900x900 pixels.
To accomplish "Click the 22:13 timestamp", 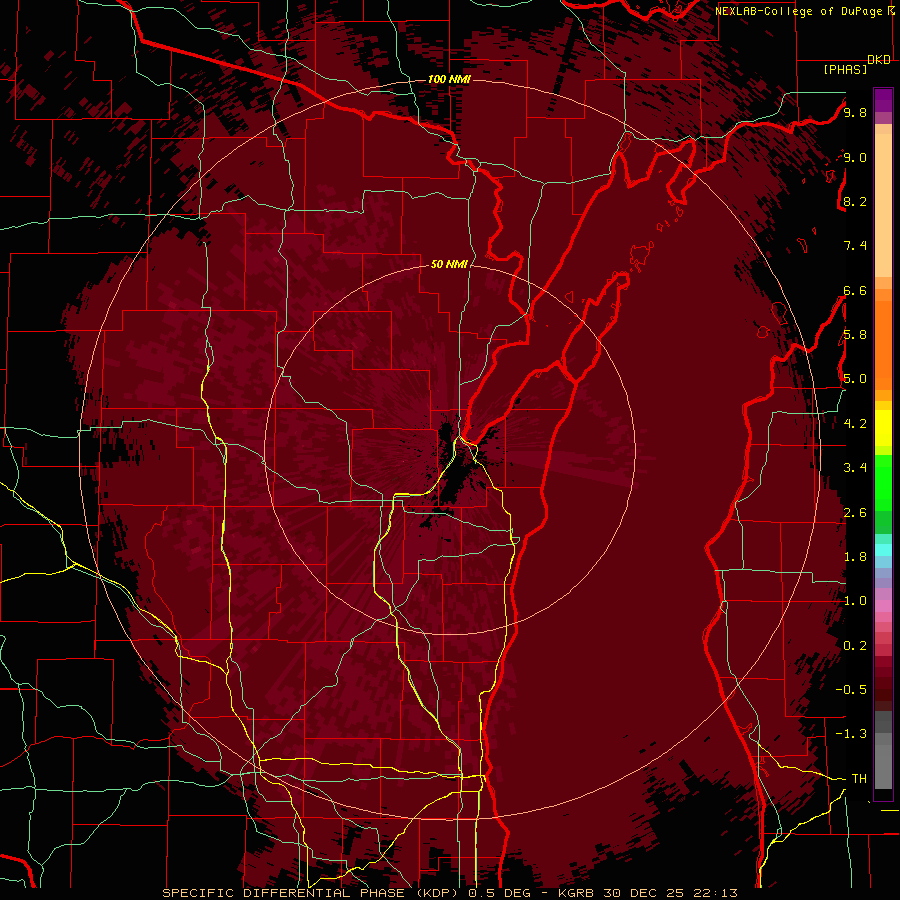I will [x=715, y=893].
